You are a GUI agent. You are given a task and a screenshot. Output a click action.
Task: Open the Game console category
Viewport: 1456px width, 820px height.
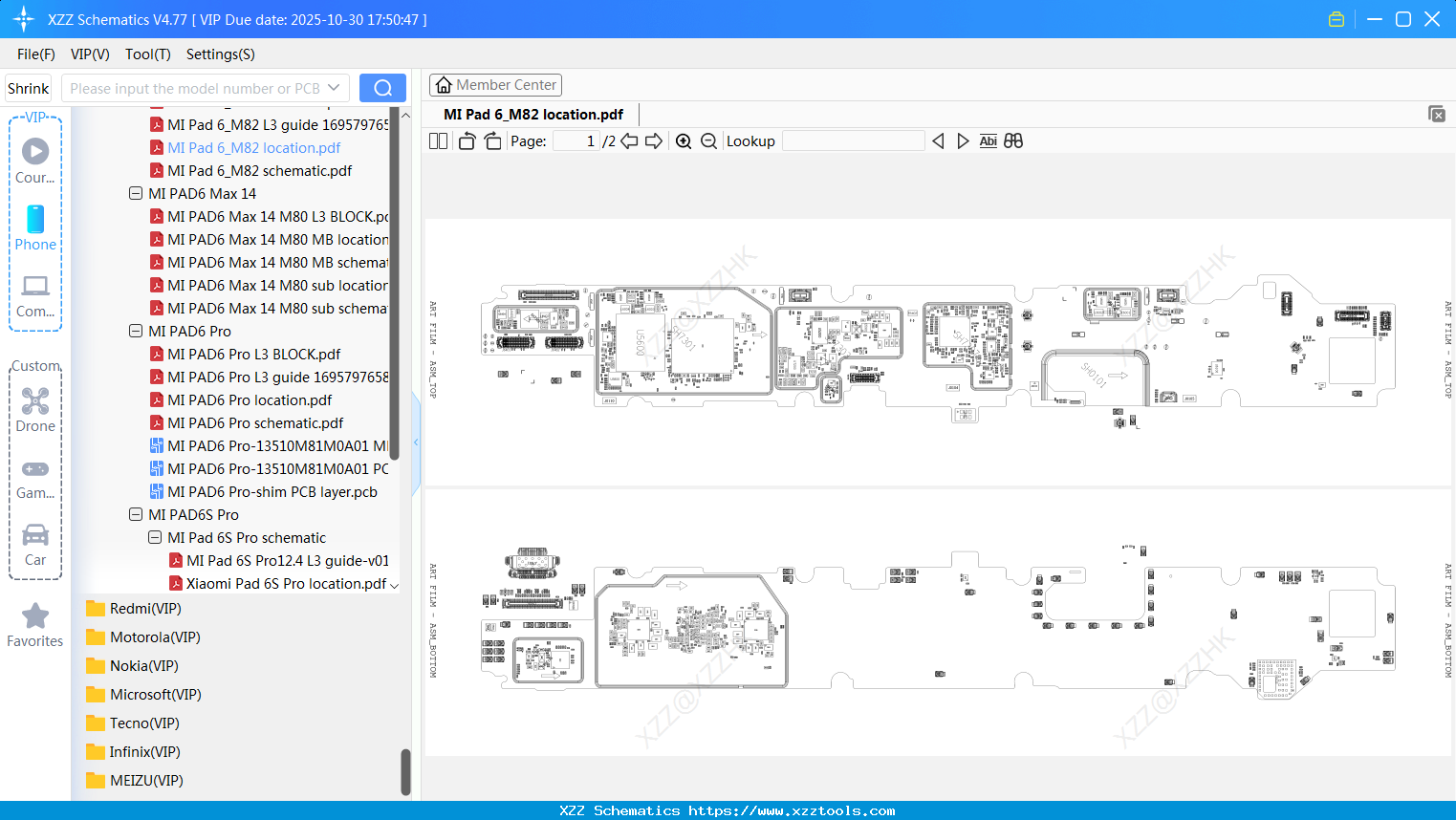click(35, 478)
